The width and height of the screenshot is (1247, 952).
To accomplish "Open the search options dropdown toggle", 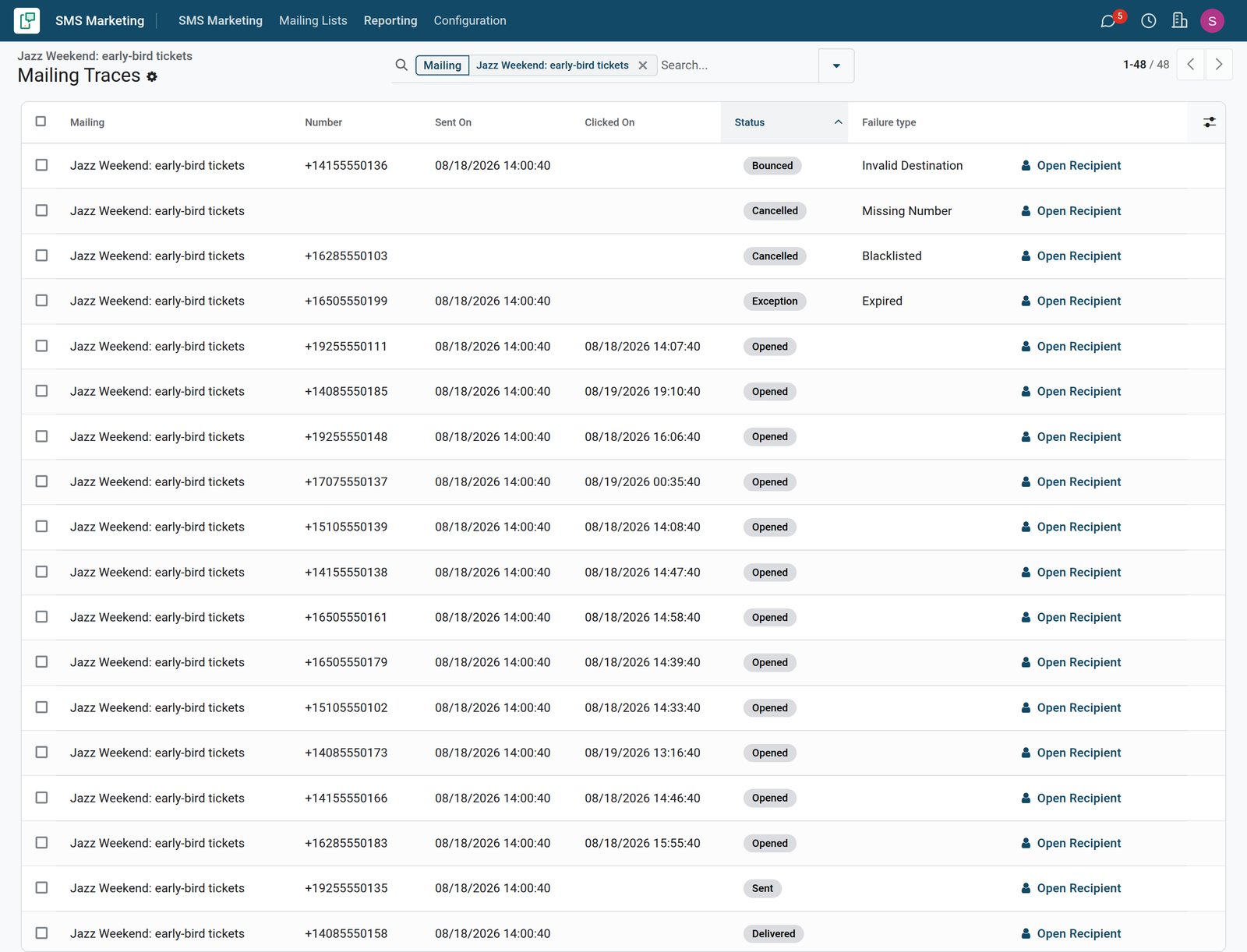I will (836, 65).
